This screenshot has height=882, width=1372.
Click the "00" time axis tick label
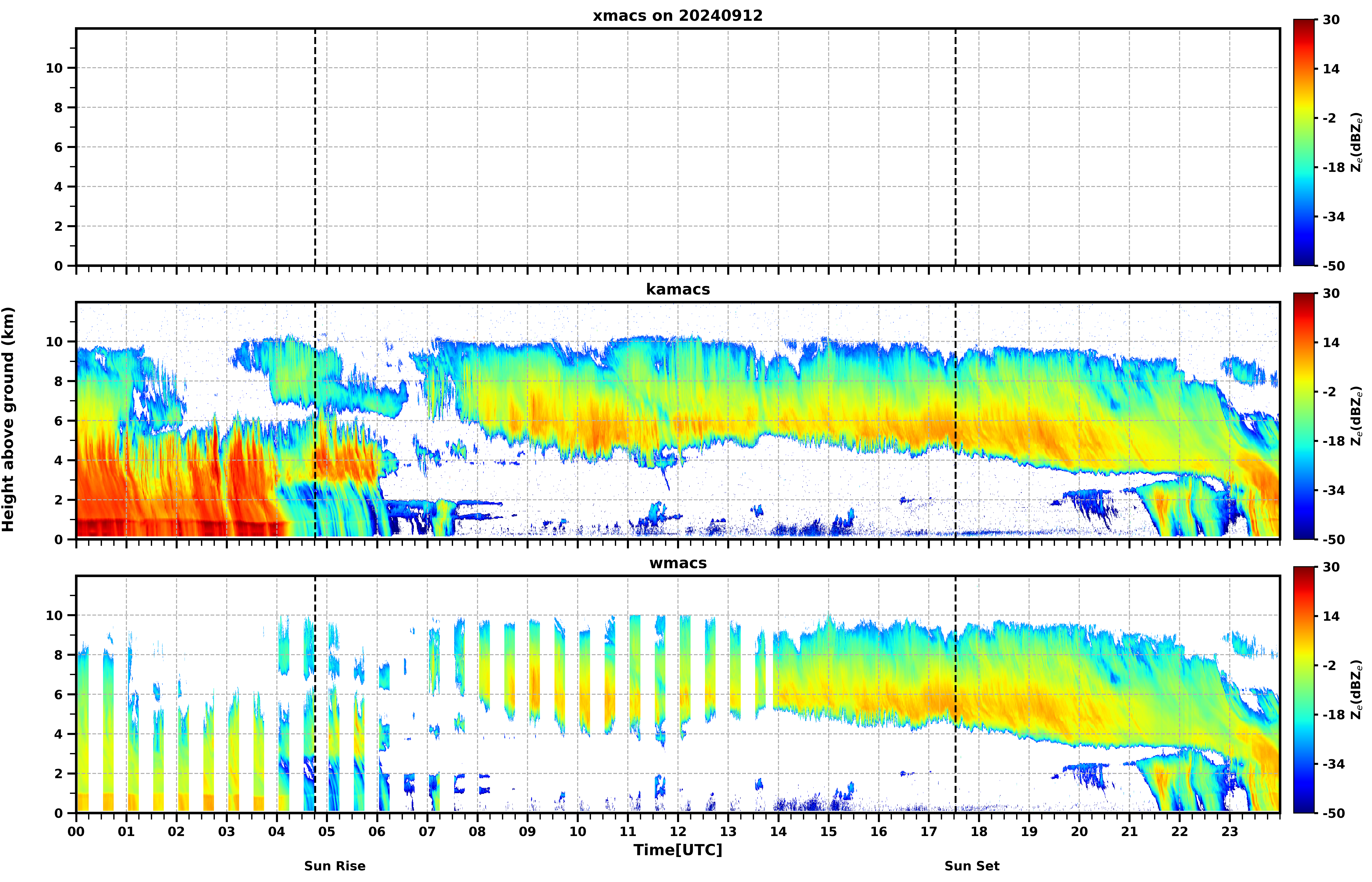(x=76, y=832)
